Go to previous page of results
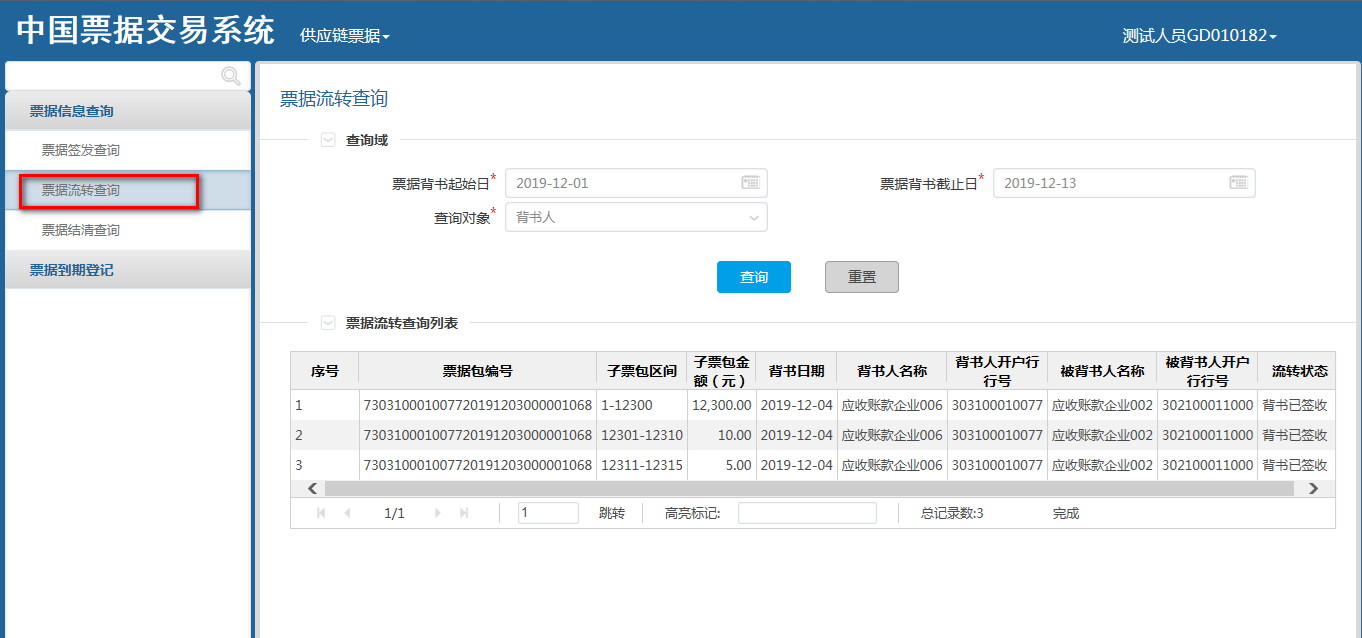1362x638 pixels. [x=347, y=513]
